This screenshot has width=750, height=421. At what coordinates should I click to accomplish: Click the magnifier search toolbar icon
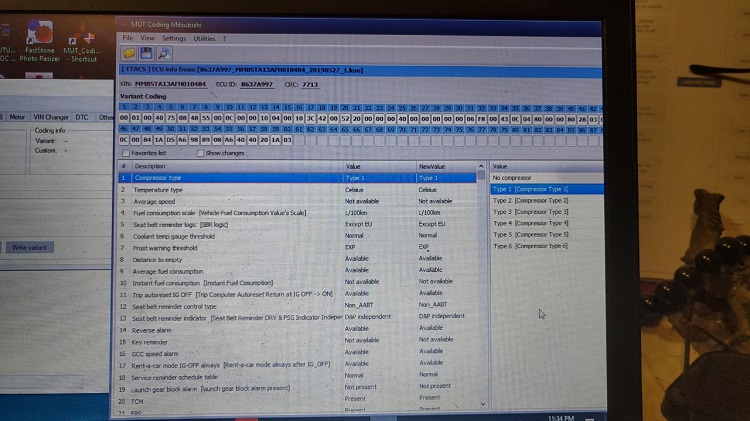[164, 53]
